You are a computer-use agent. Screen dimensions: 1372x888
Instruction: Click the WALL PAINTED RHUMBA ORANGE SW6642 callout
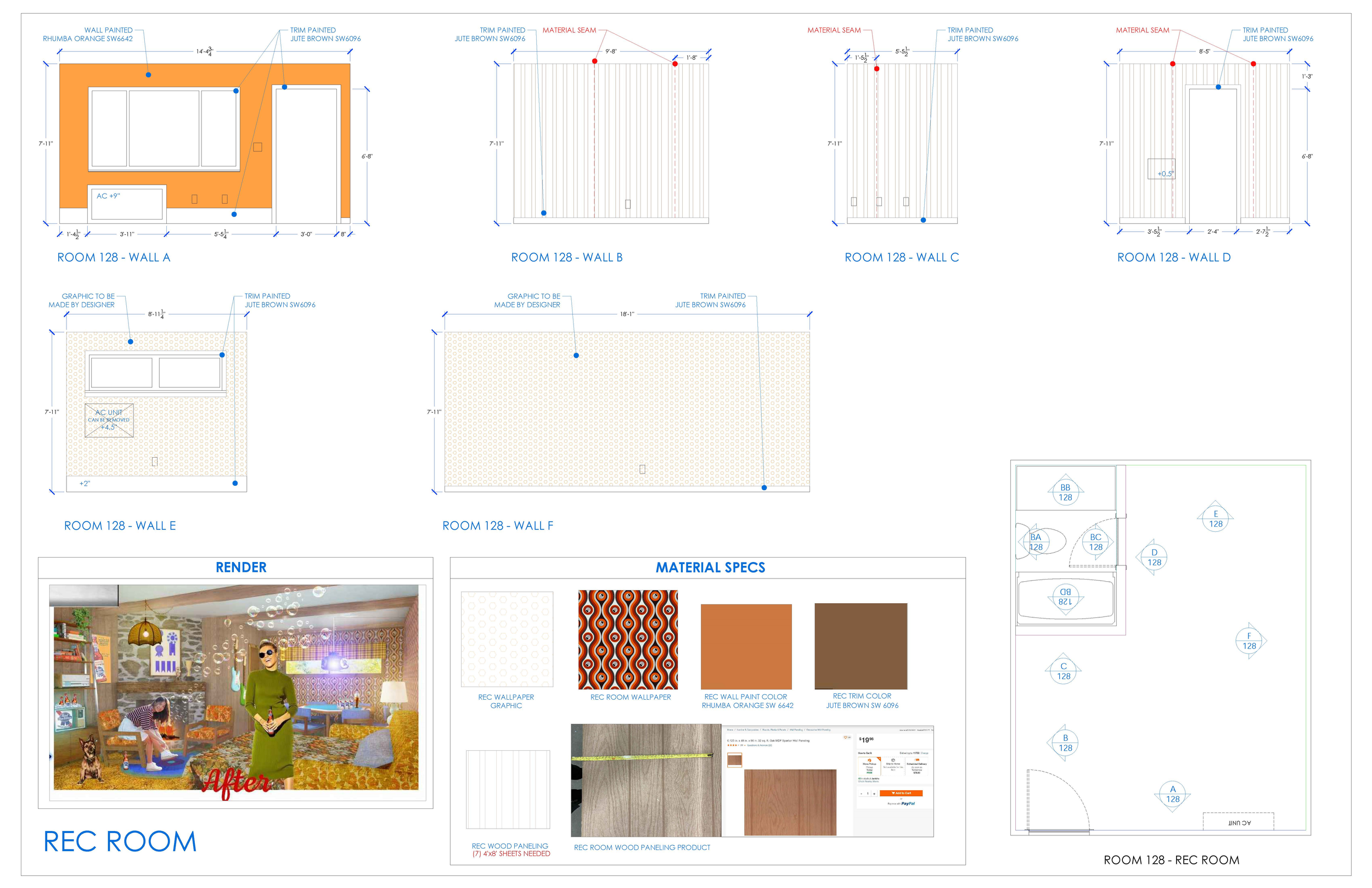88,34
